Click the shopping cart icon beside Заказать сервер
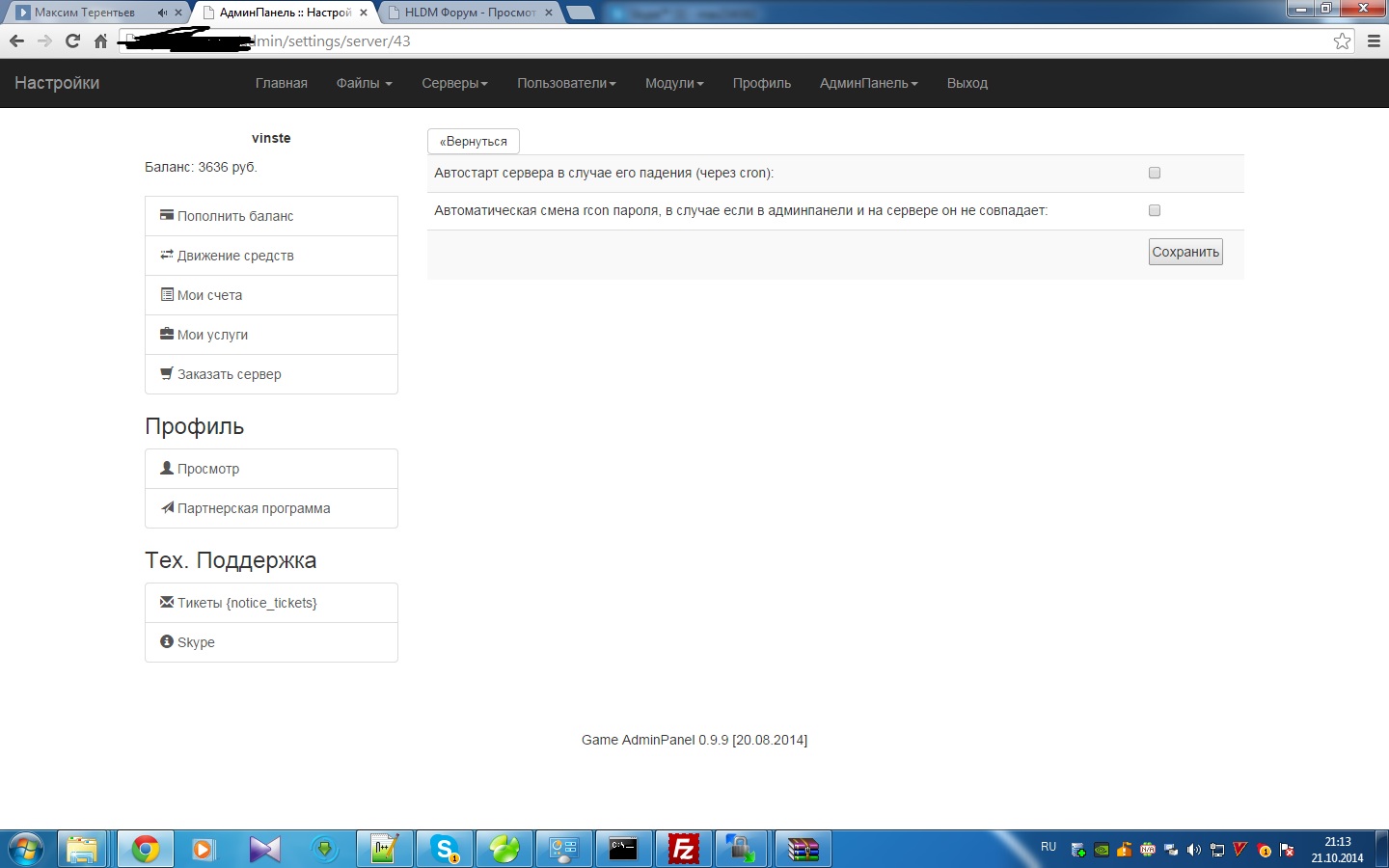This screenshot has width=1389, height=868. click(167, 373)
